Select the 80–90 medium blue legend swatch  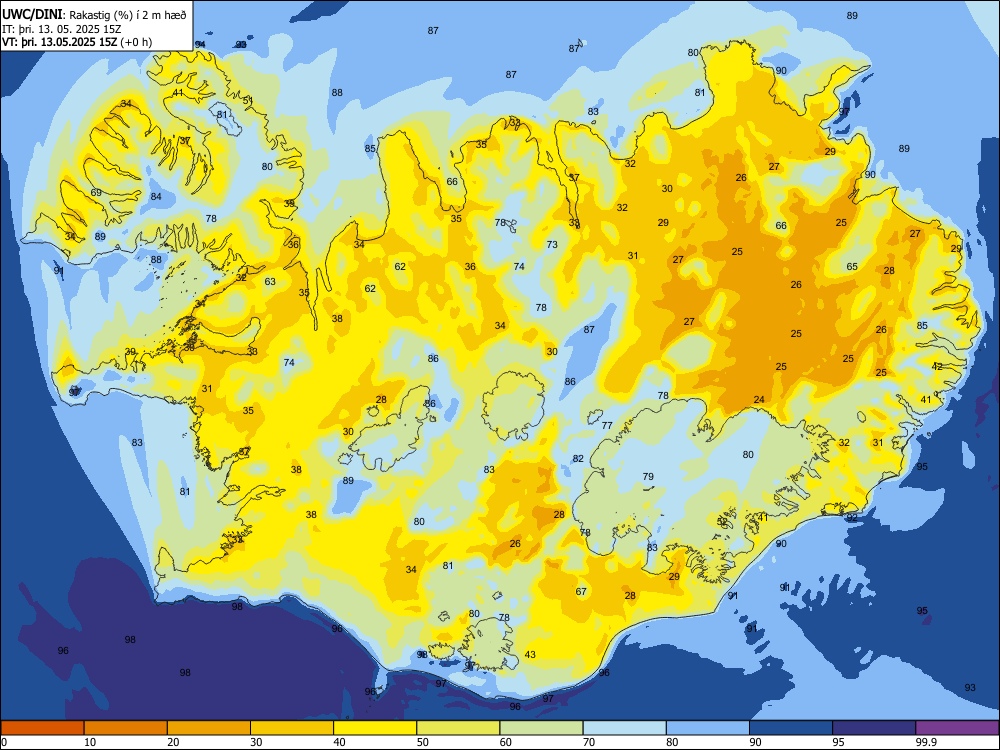[x=708, y=728]
